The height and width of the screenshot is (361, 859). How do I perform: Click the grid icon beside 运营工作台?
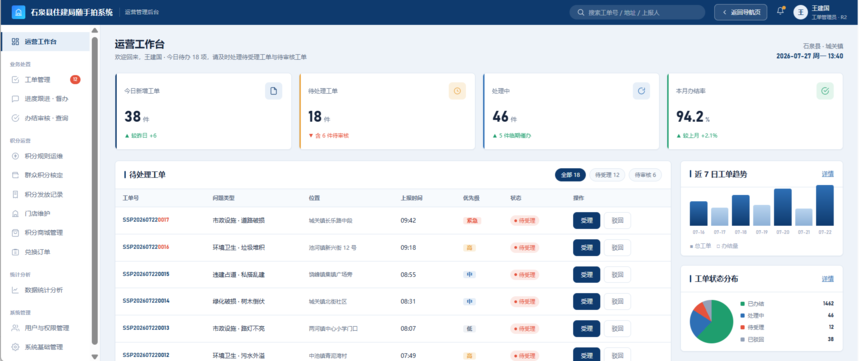point(15,42)
